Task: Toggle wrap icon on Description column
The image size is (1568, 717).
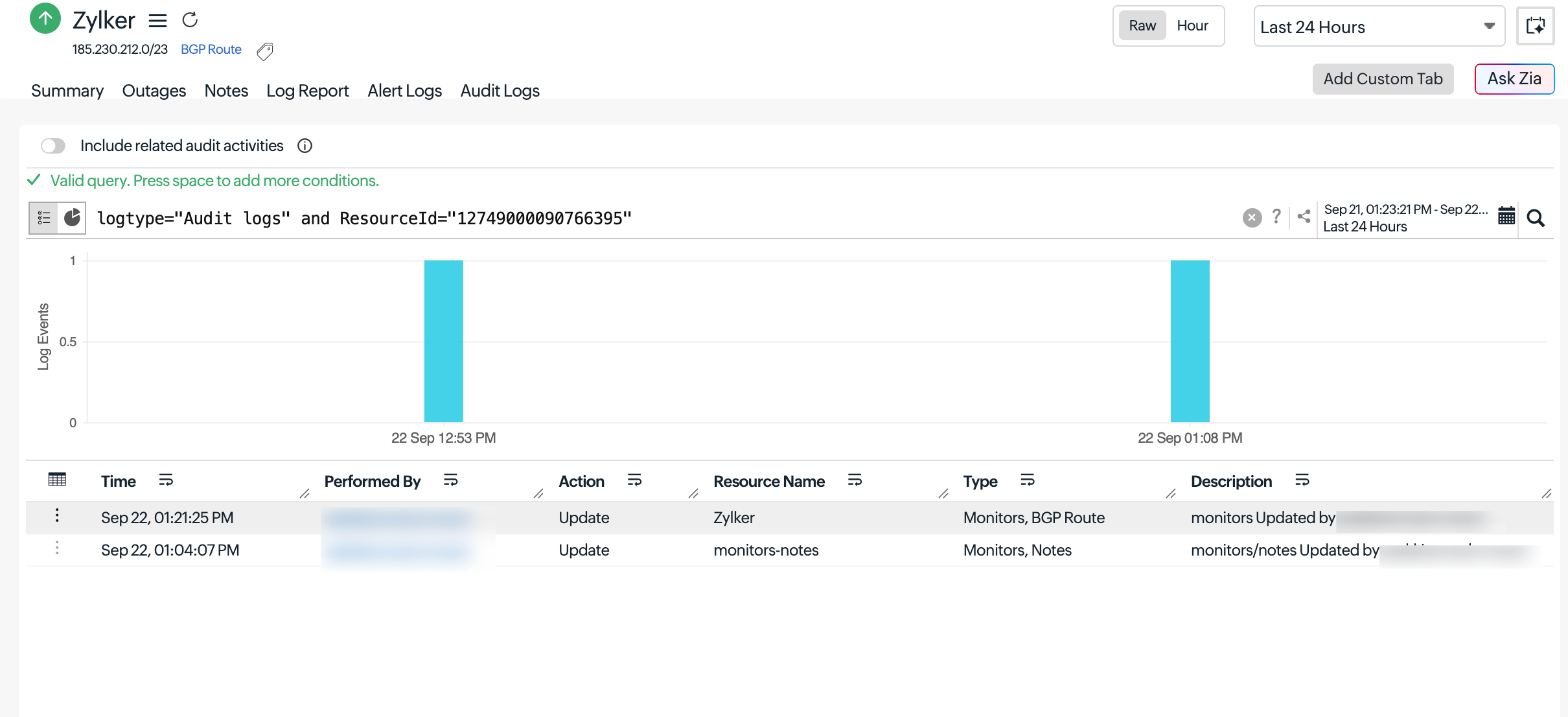Action: point(1302,480)
